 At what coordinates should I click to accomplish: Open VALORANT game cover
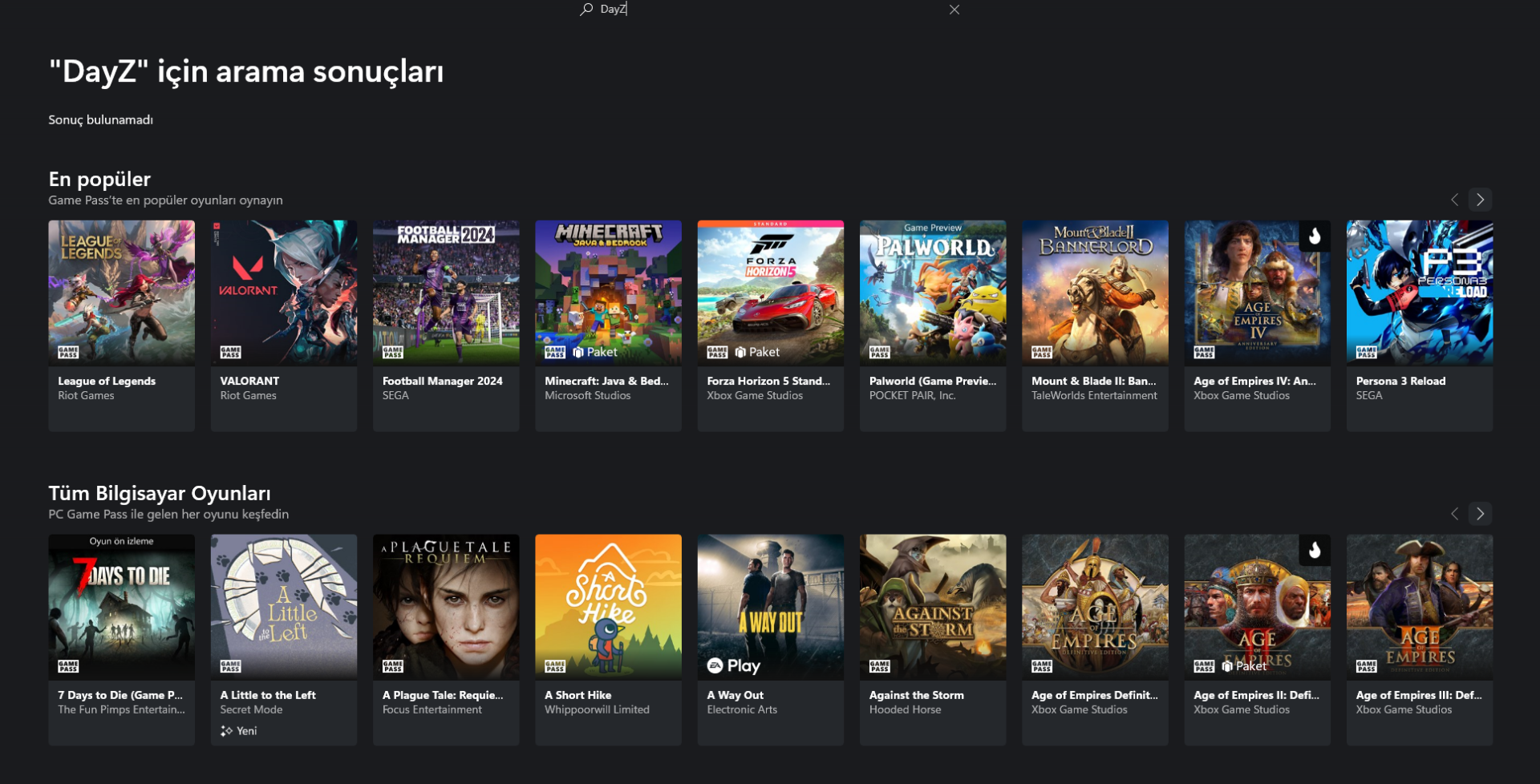click(284, 293)
